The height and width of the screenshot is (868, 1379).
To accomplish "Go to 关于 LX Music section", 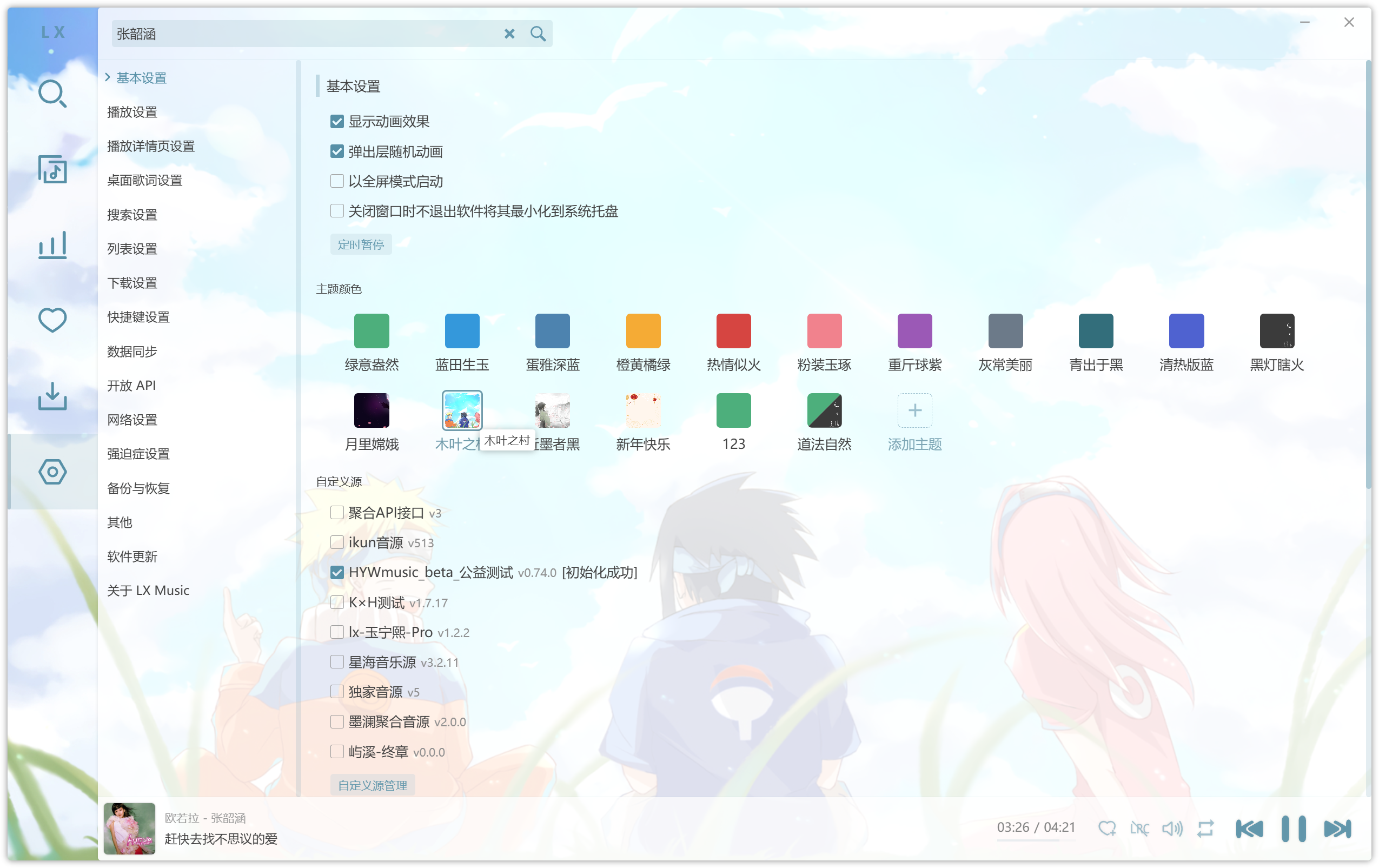I will coord(148,591).
